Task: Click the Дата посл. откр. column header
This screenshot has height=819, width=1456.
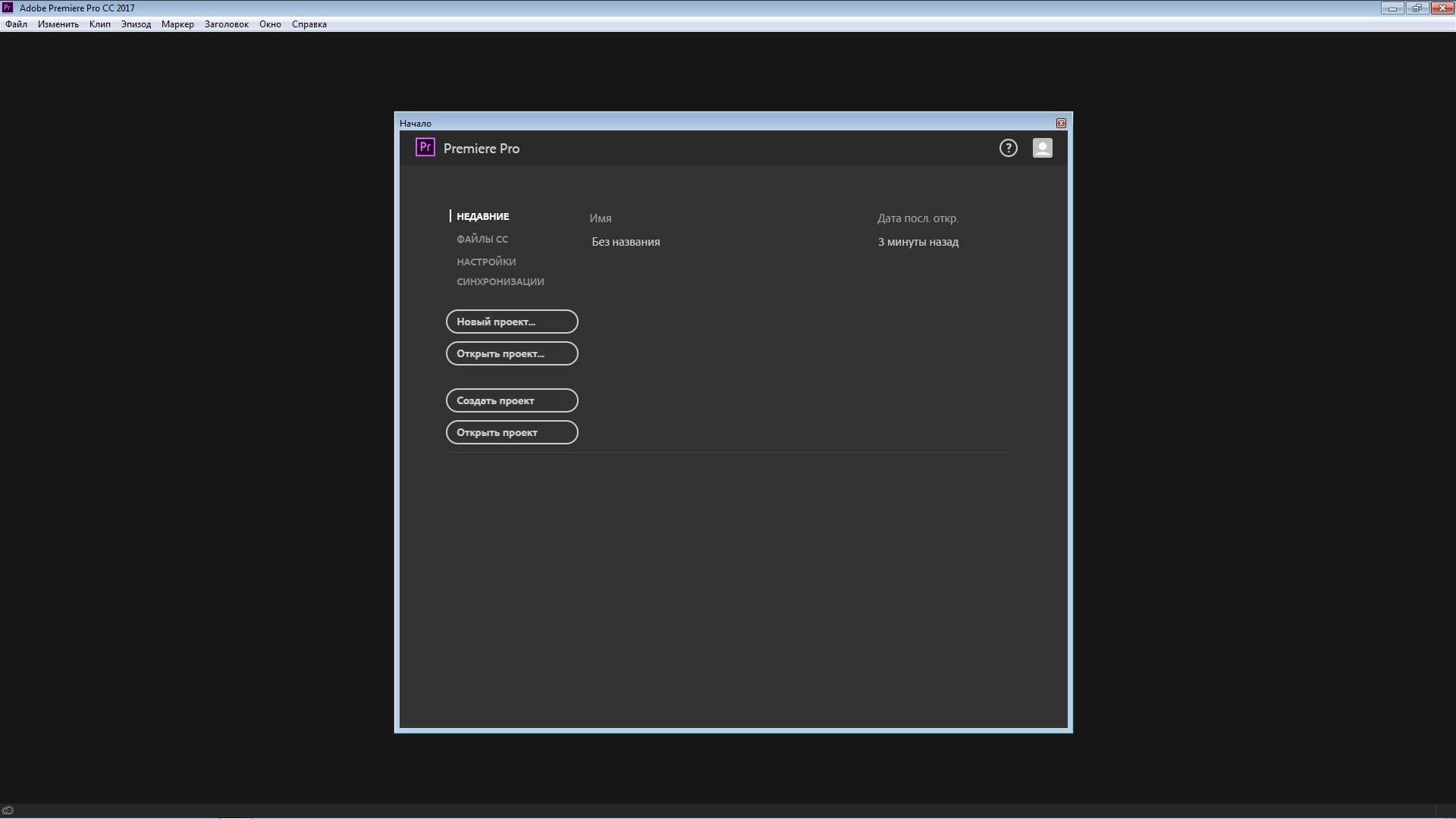Action: (918, 218)
